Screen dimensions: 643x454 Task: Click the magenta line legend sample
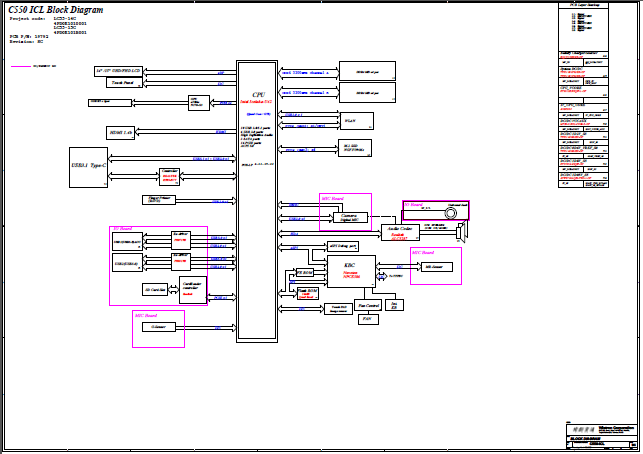(x=20, y=65)
